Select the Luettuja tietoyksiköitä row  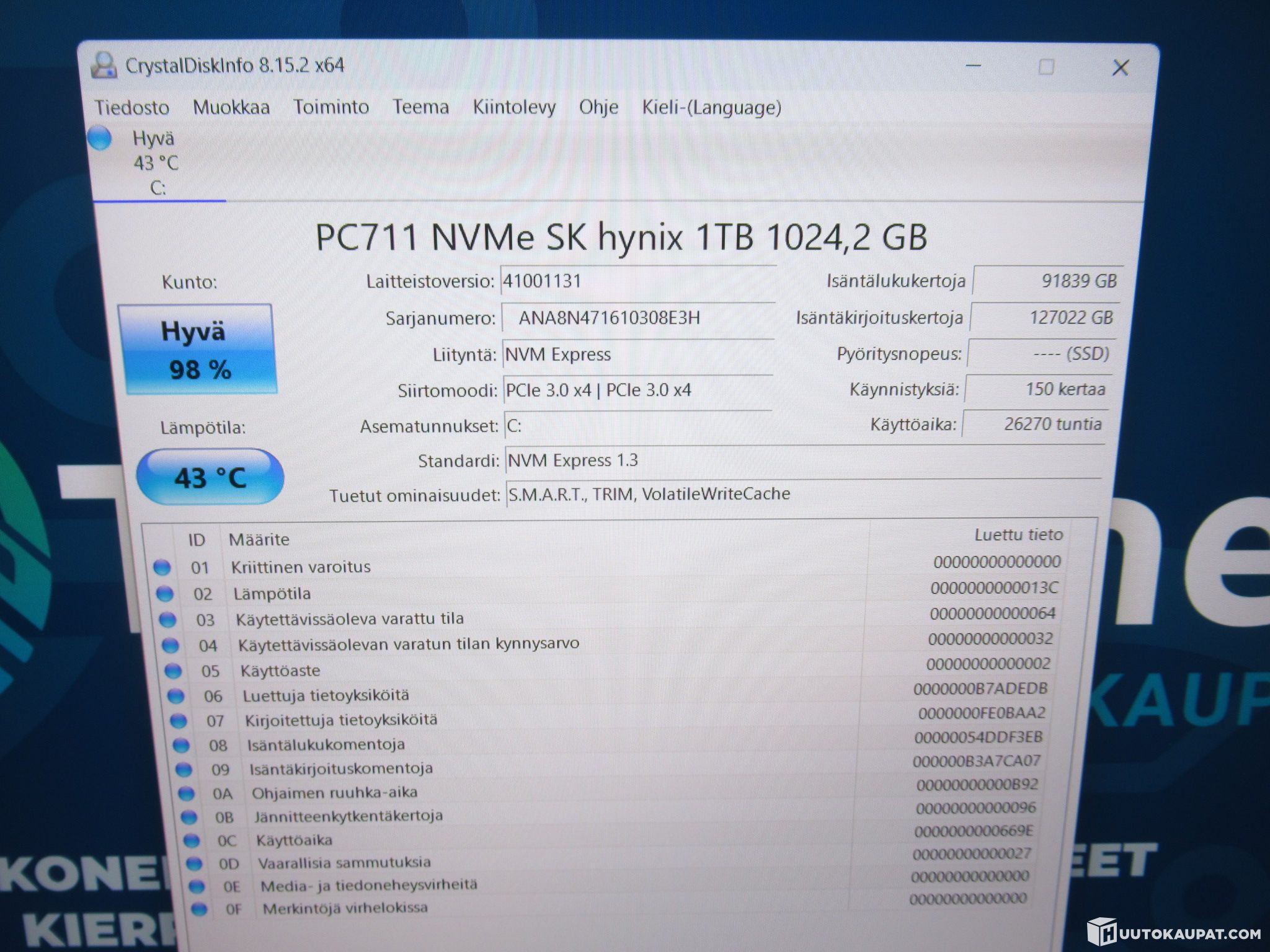click(608, 693)
